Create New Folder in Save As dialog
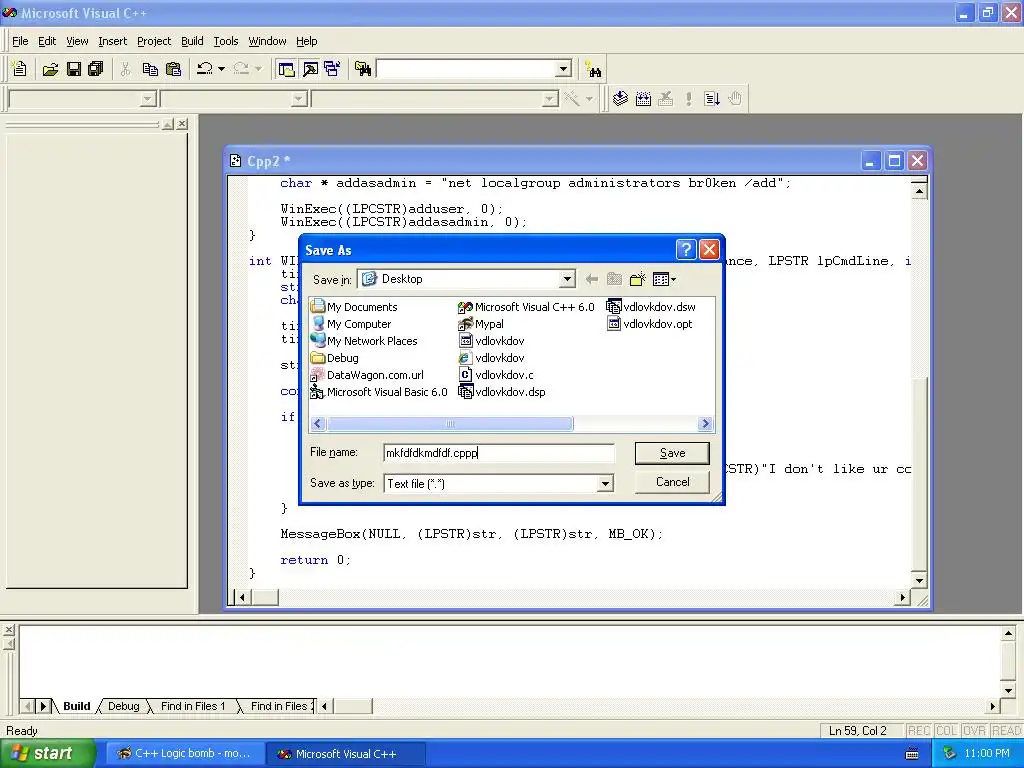Image resolution: width=1024 pixels, height=768 pixels. pyautogui.click(x=637, y=280)
